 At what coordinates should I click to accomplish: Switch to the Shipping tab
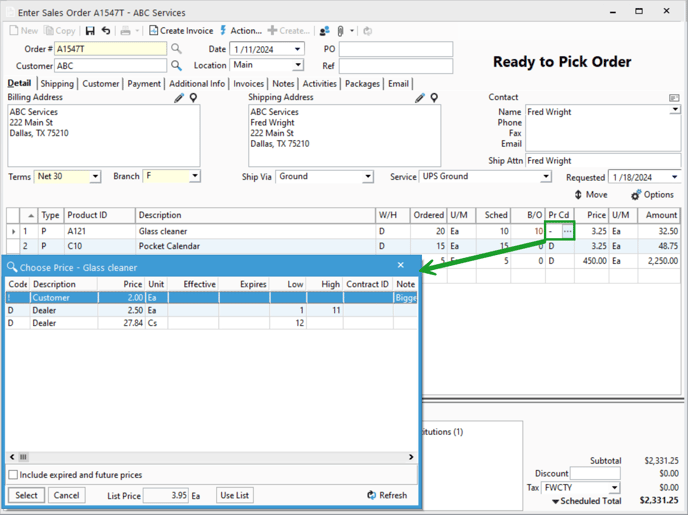point(57,84)
